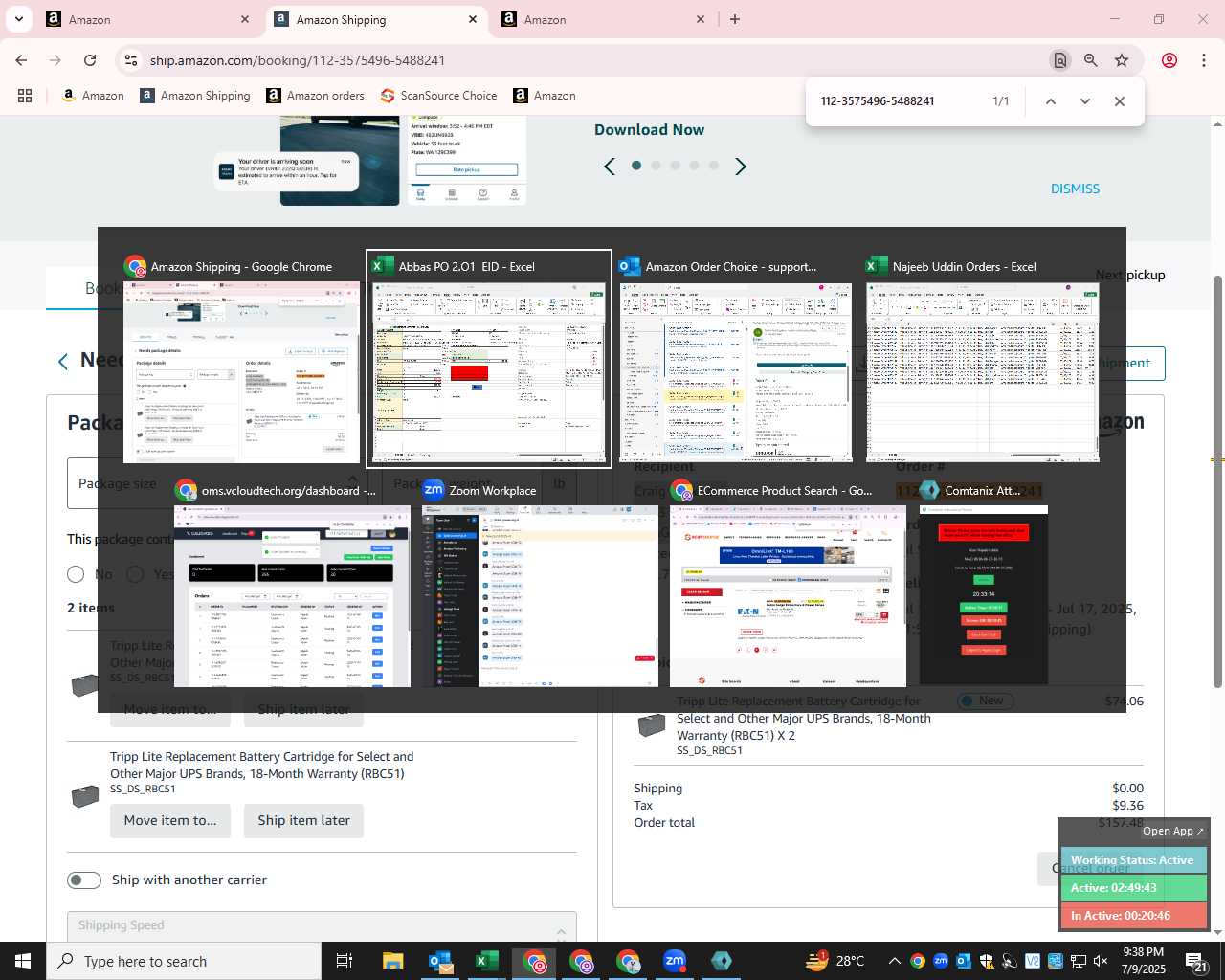Dismiss the Download Now banner
The height and width of the screenshot is (980, 1225).
tap(1075, 189)
